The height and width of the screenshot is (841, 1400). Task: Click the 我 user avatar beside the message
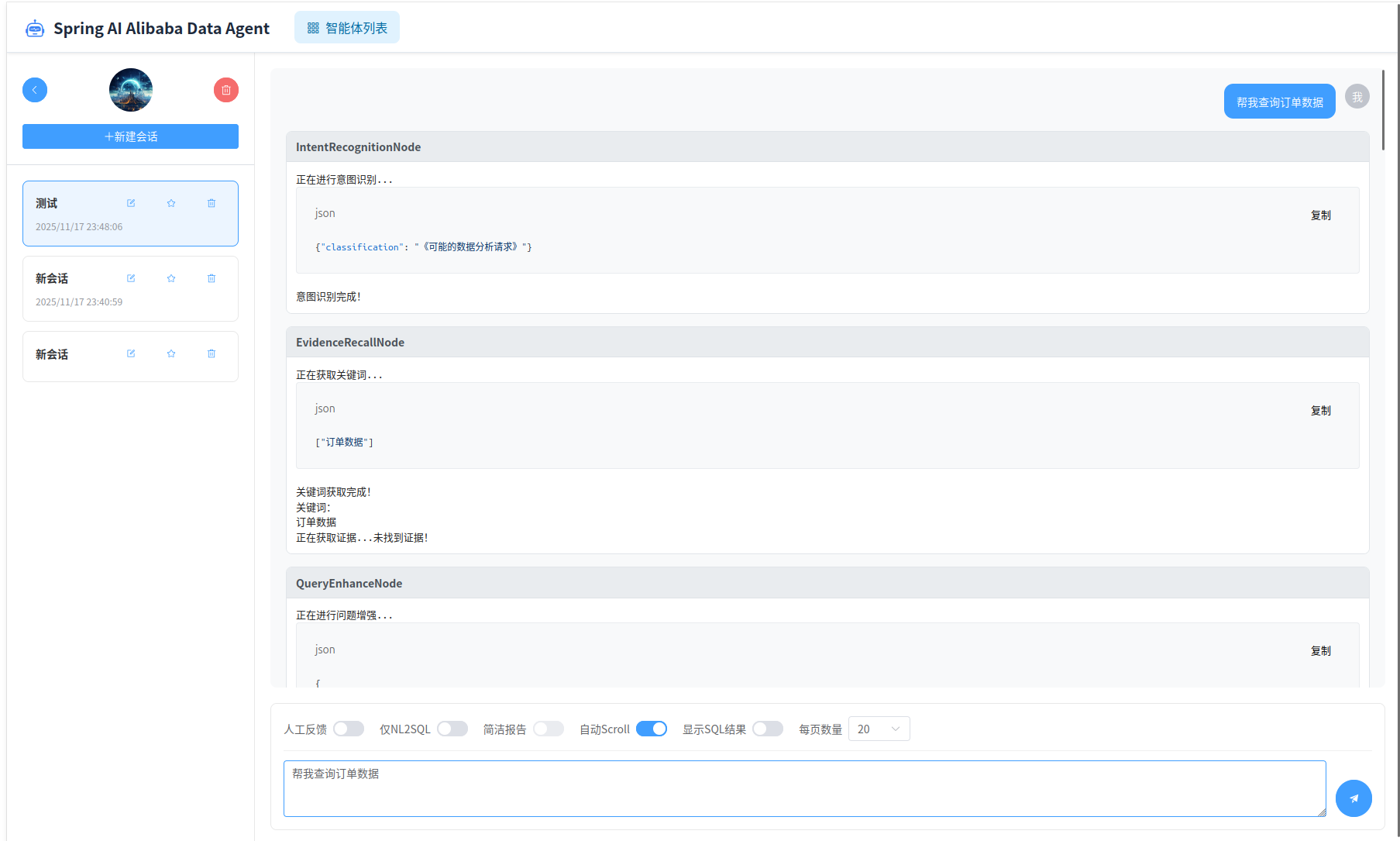[1357, 97]
